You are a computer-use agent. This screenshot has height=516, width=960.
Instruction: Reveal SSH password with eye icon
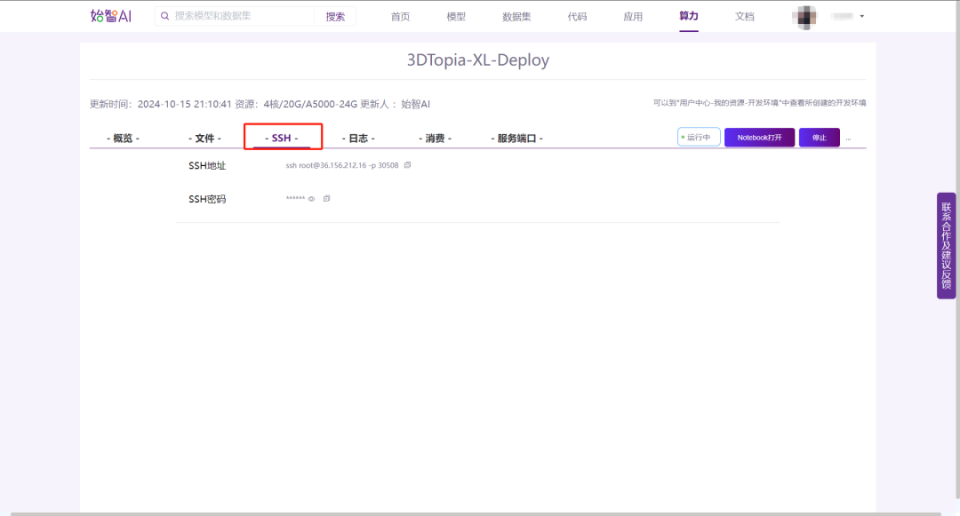[x=311, y=199]
